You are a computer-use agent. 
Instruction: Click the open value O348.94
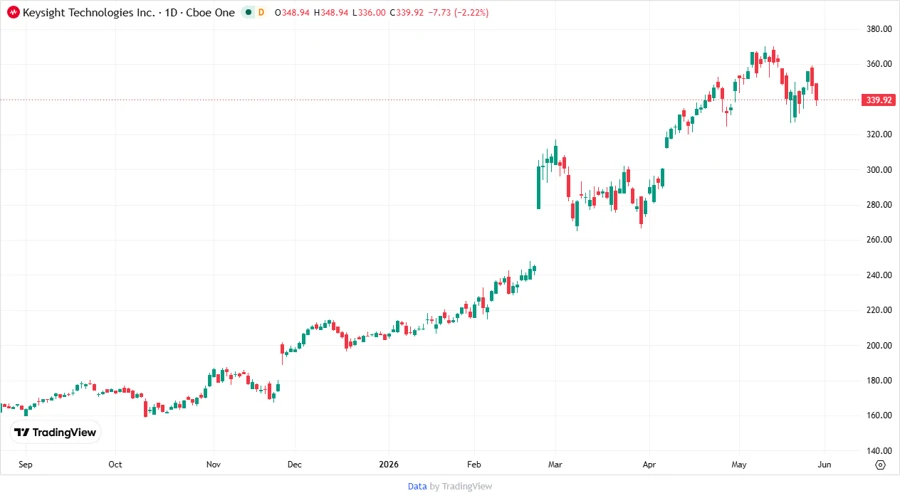[x=293, y=12]
